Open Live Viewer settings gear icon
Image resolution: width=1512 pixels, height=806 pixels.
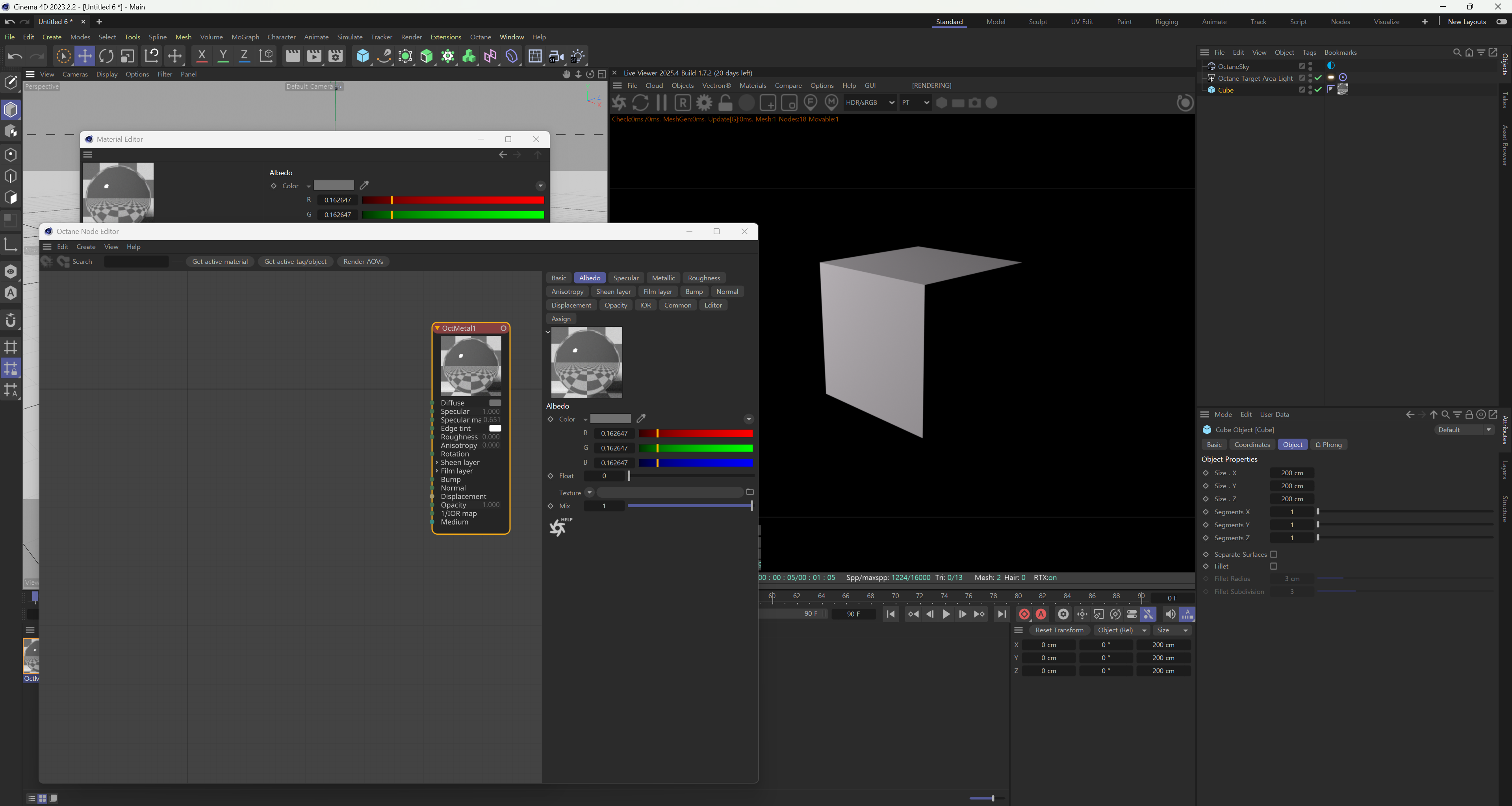(x=704, y=103)
